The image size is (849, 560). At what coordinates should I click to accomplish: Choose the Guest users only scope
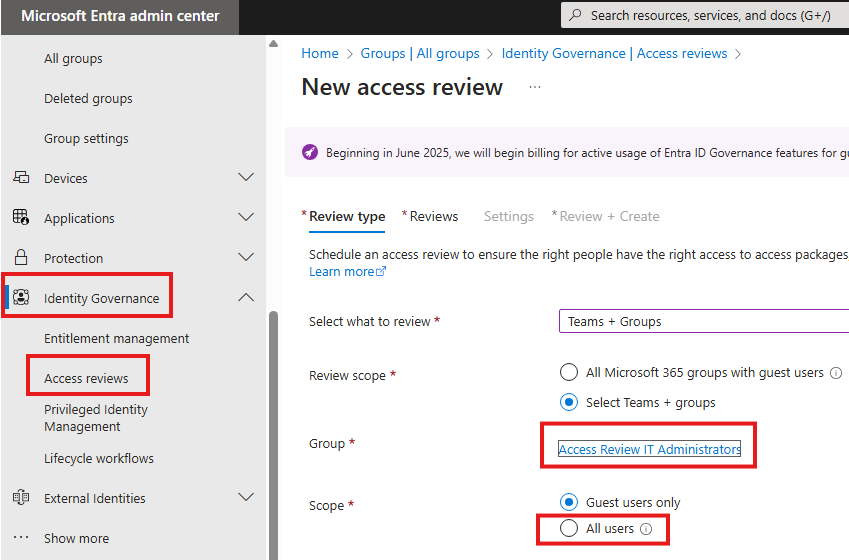click(569, 502)
